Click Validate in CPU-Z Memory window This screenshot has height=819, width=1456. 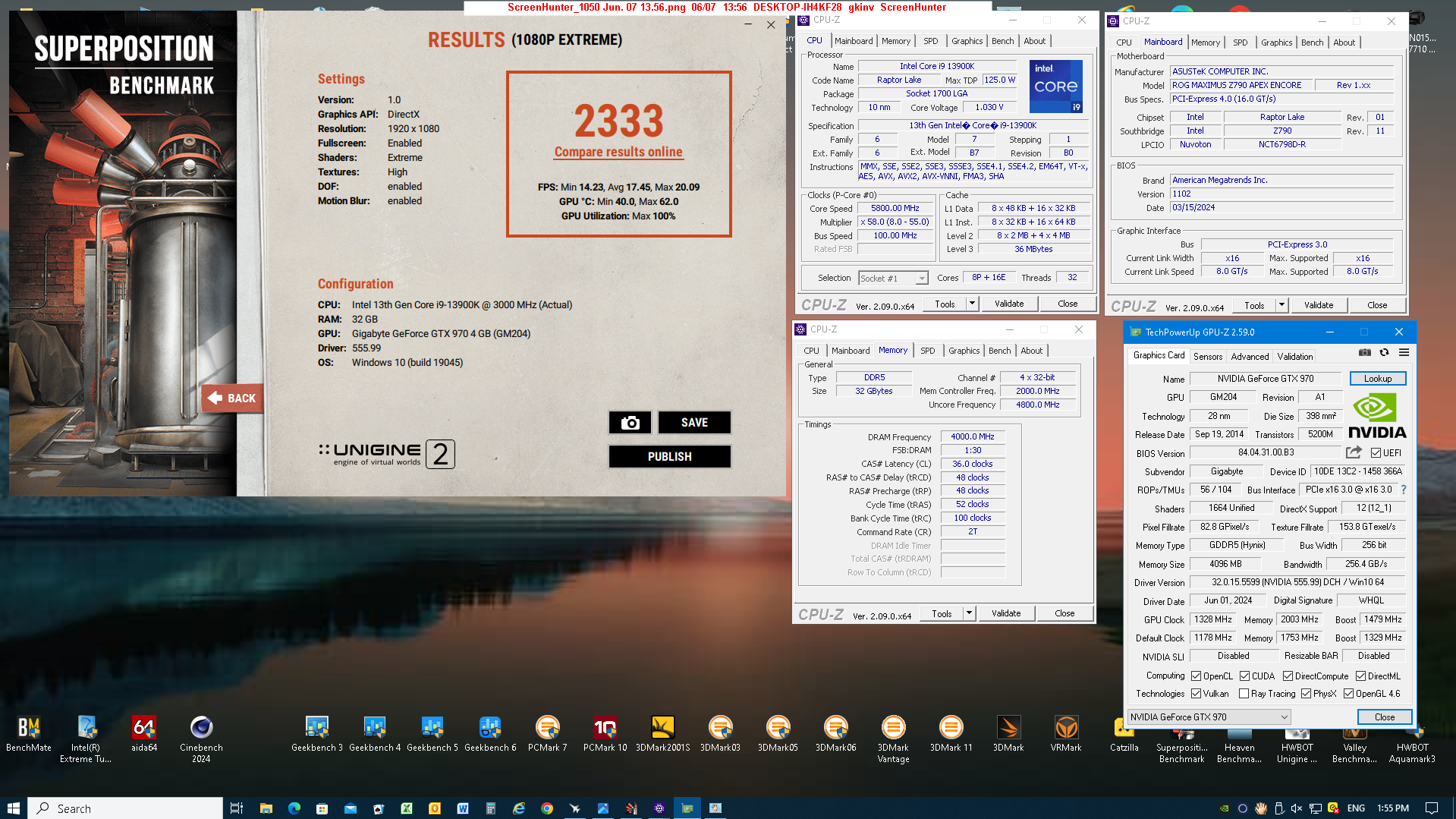click(x=1006, y=613)
